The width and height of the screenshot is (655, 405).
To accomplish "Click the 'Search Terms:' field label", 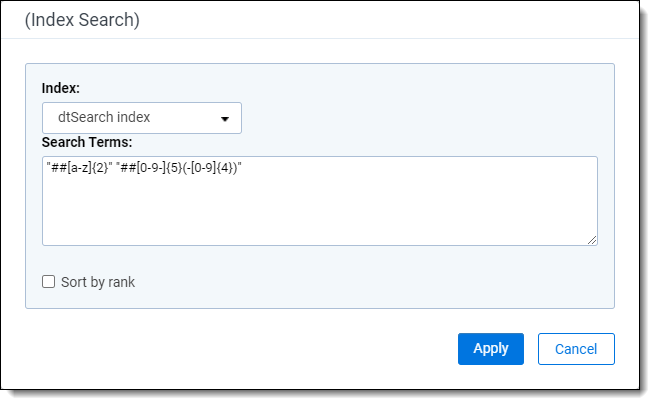I will [88, 142].
